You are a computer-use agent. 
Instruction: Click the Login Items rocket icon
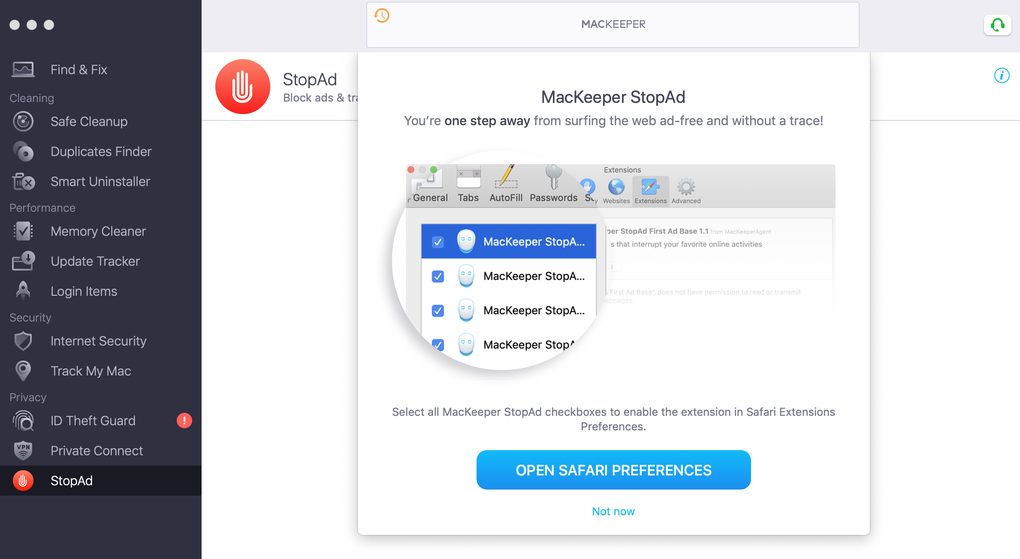click(23, 291)
